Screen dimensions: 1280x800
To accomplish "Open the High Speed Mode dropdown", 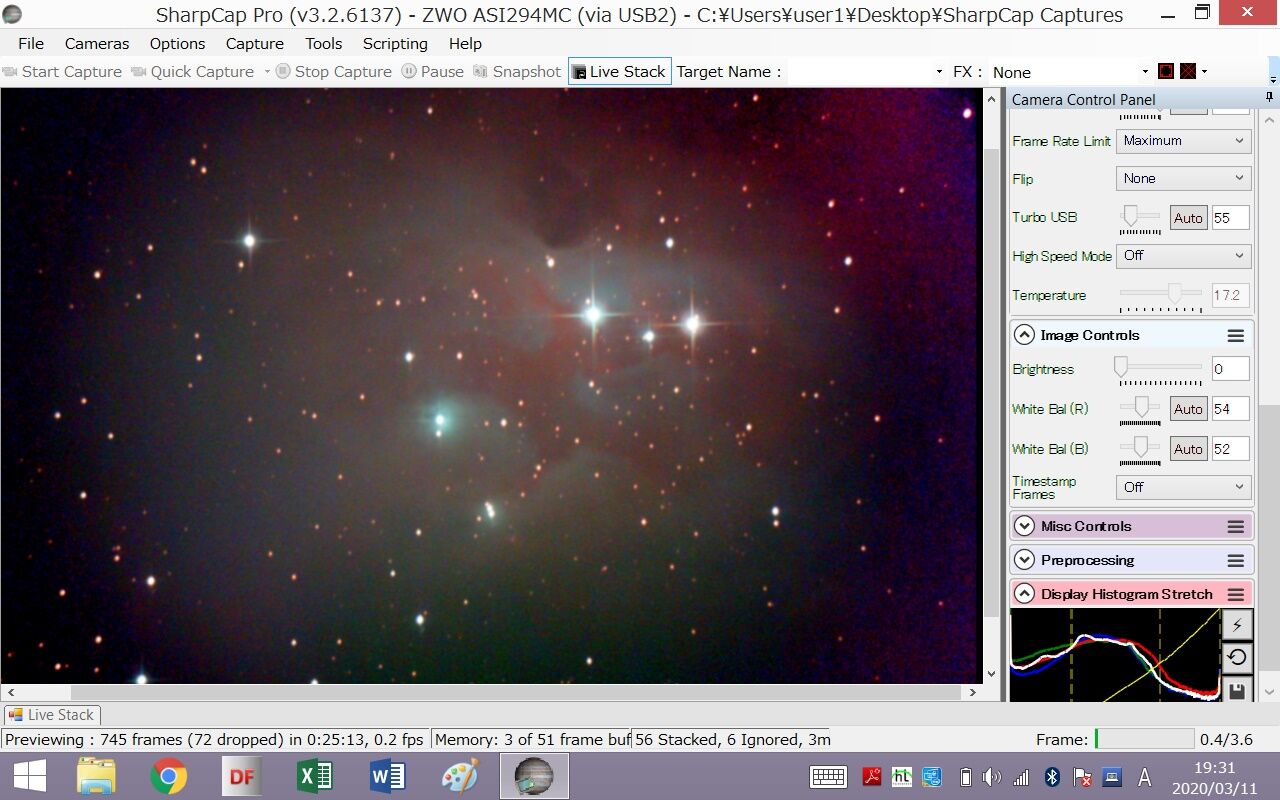I will click(1183, 256).
